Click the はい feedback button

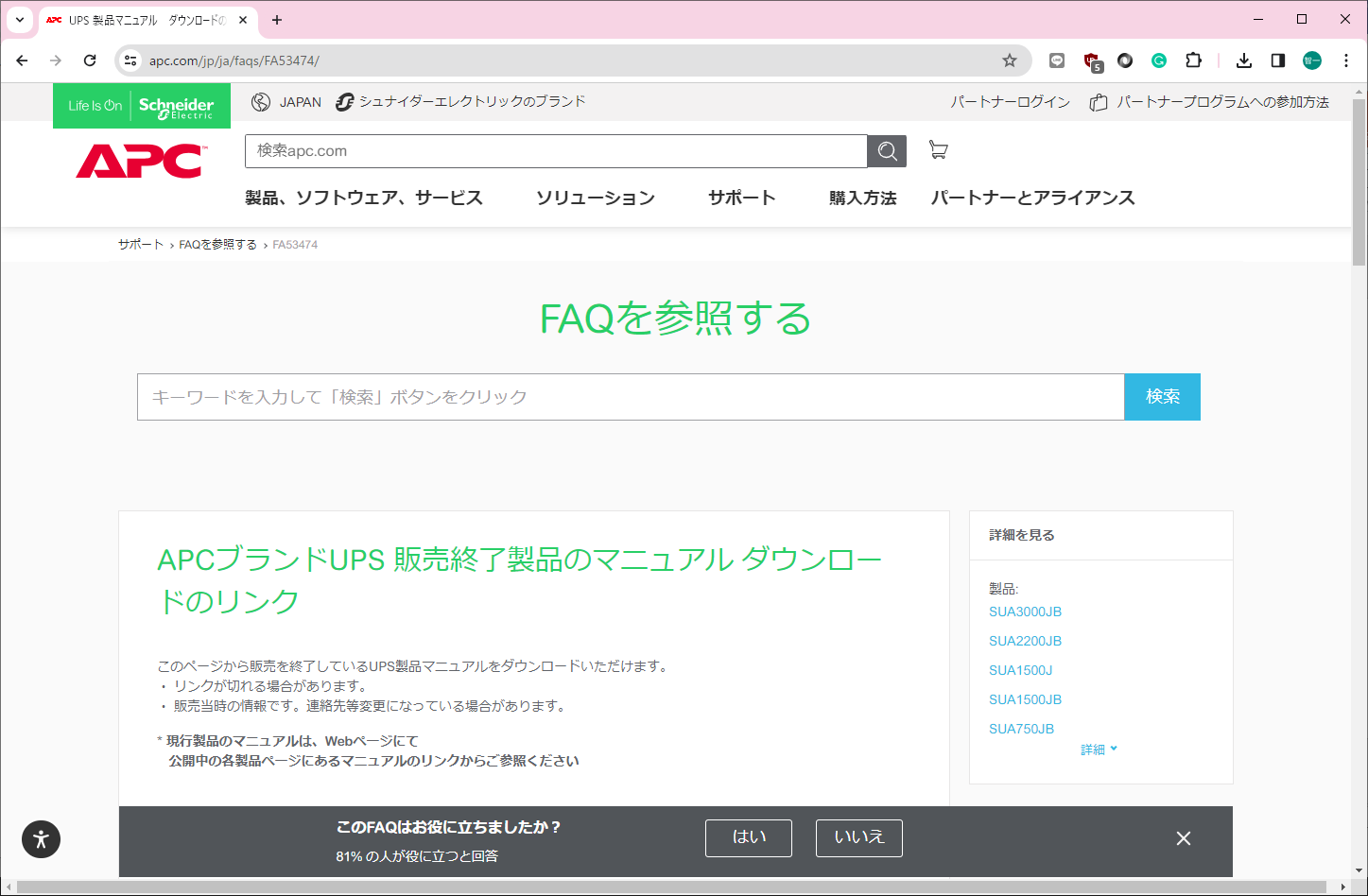748,837
